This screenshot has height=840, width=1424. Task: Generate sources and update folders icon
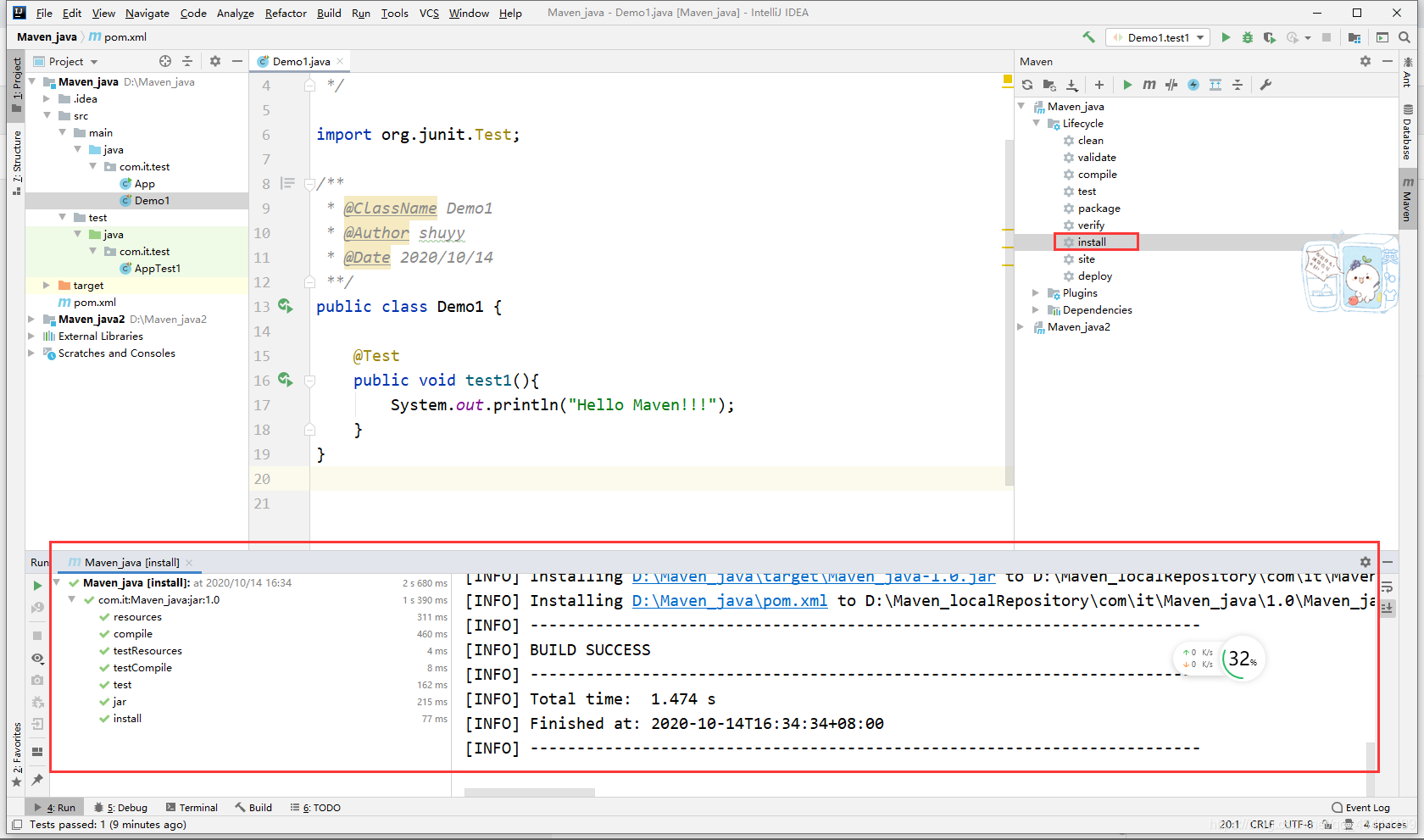[1049, 85]
